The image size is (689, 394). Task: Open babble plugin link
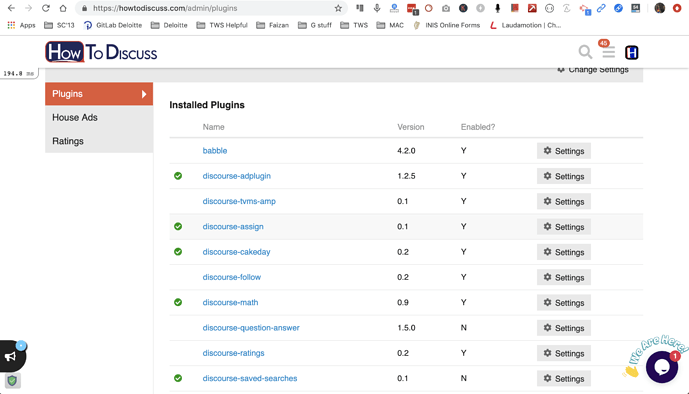(215, 151)
